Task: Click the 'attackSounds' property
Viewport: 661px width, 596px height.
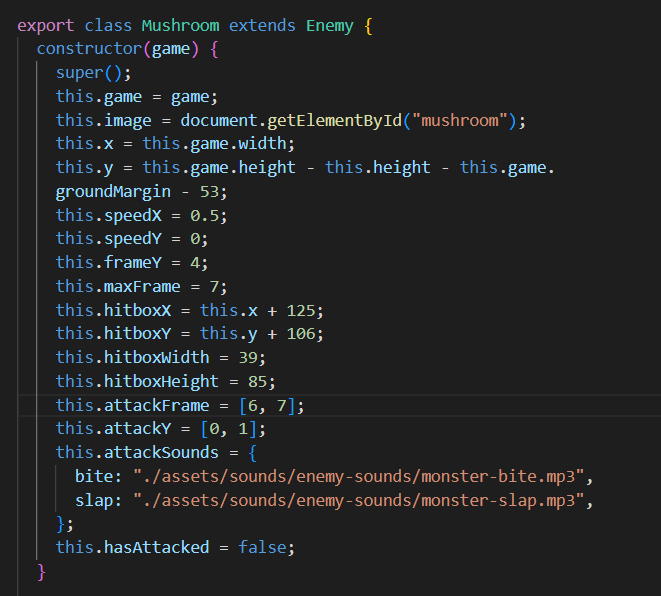Action: click(x=161, y=453)
